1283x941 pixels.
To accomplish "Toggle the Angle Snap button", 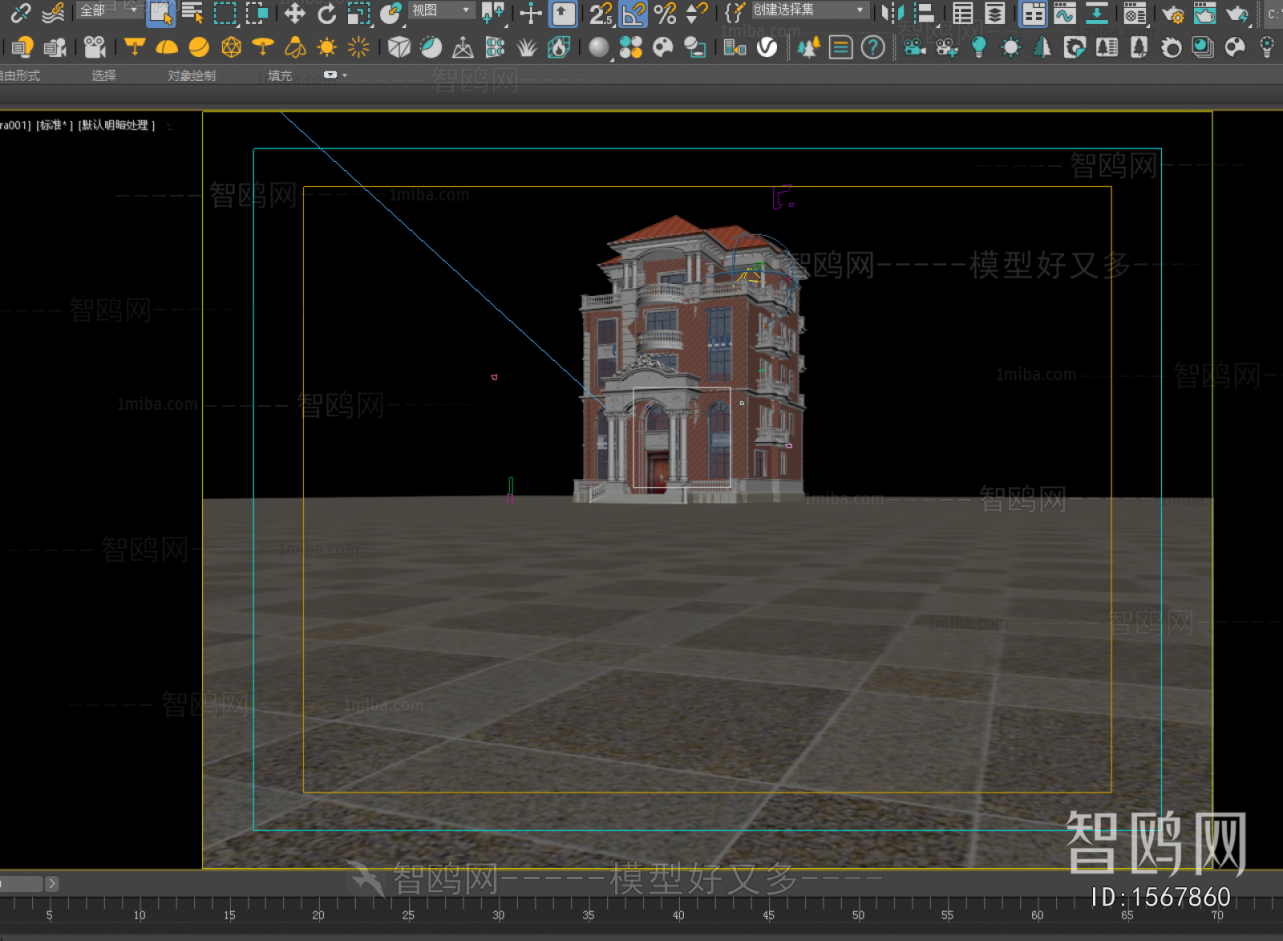I will tap(633, 12).
